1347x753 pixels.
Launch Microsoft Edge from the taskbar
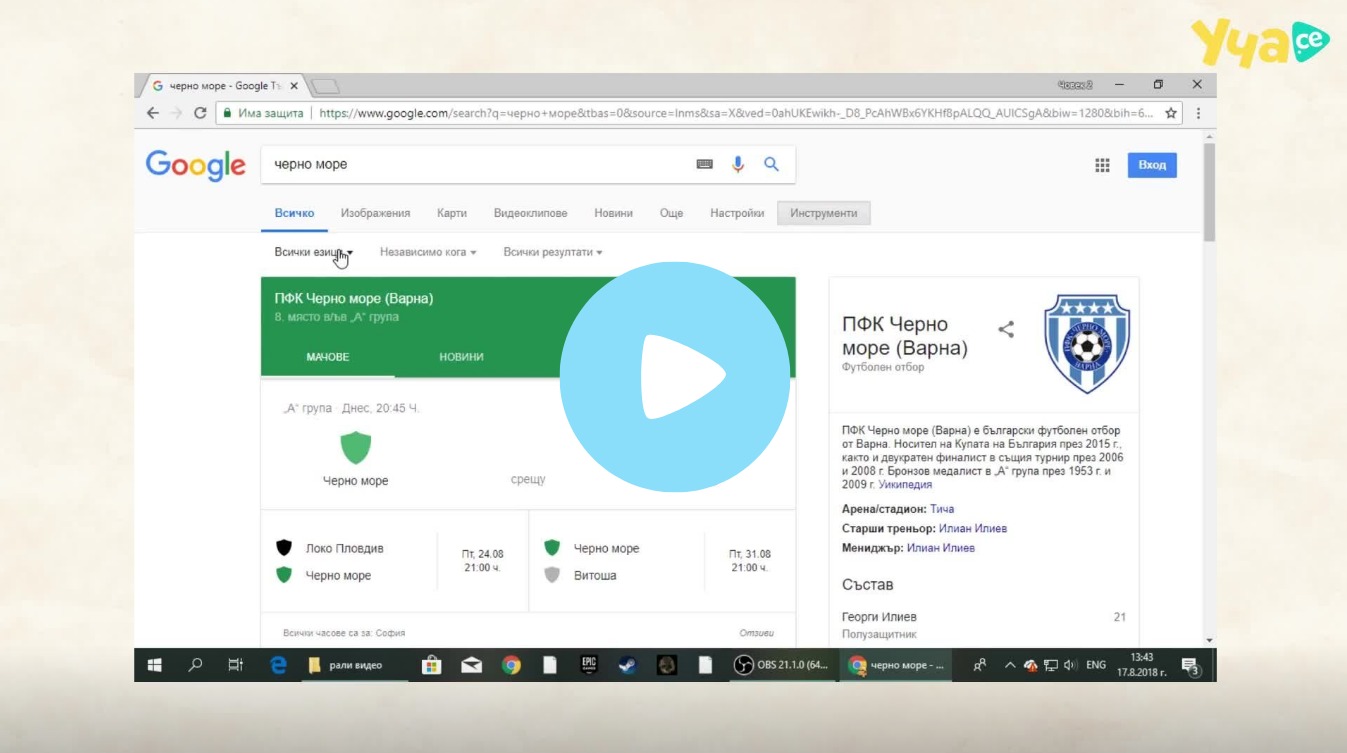coord(278,665)
